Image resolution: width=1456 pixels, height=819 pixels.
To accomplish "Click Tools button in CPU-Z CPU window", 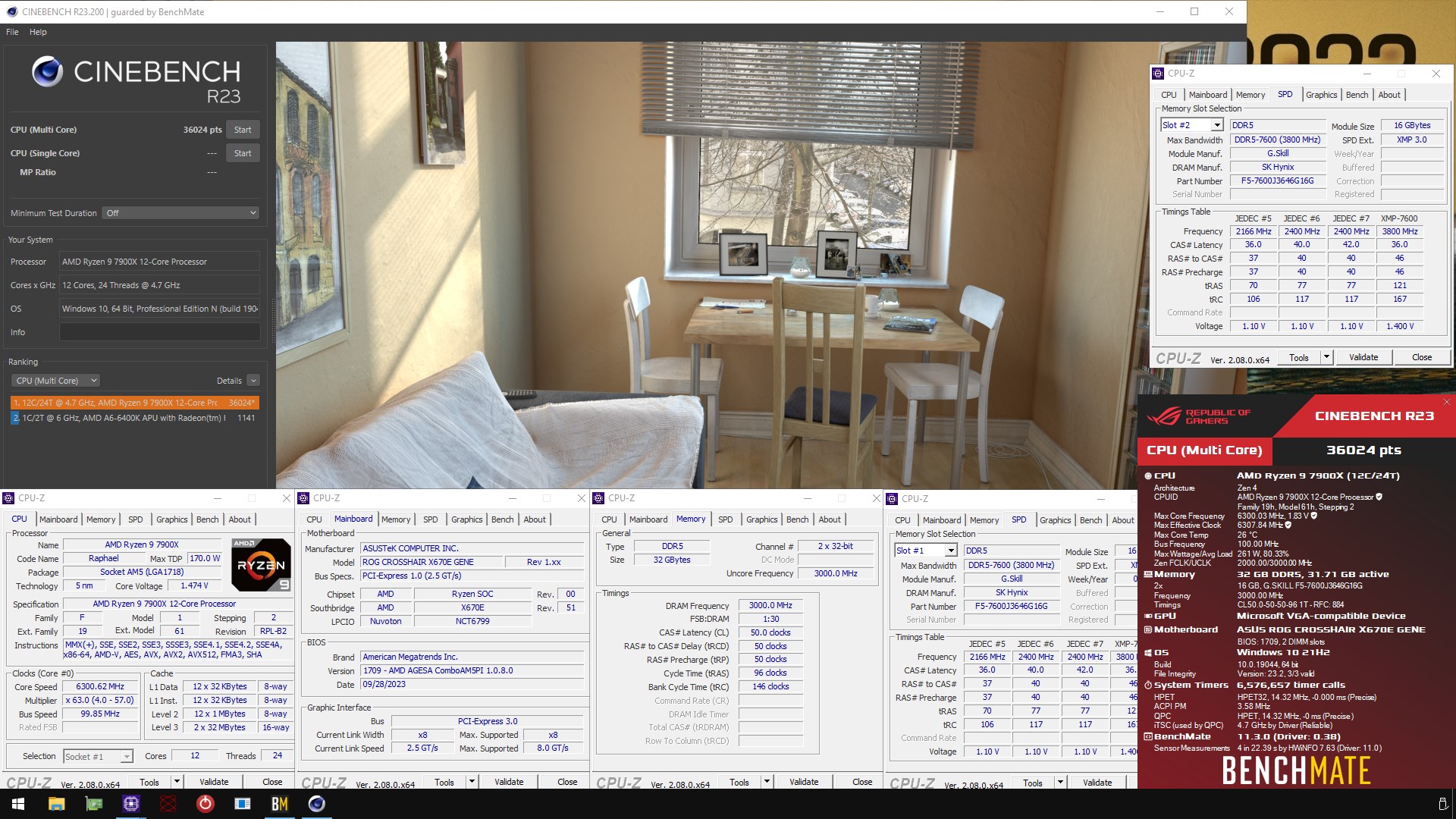I will [149, 782].
